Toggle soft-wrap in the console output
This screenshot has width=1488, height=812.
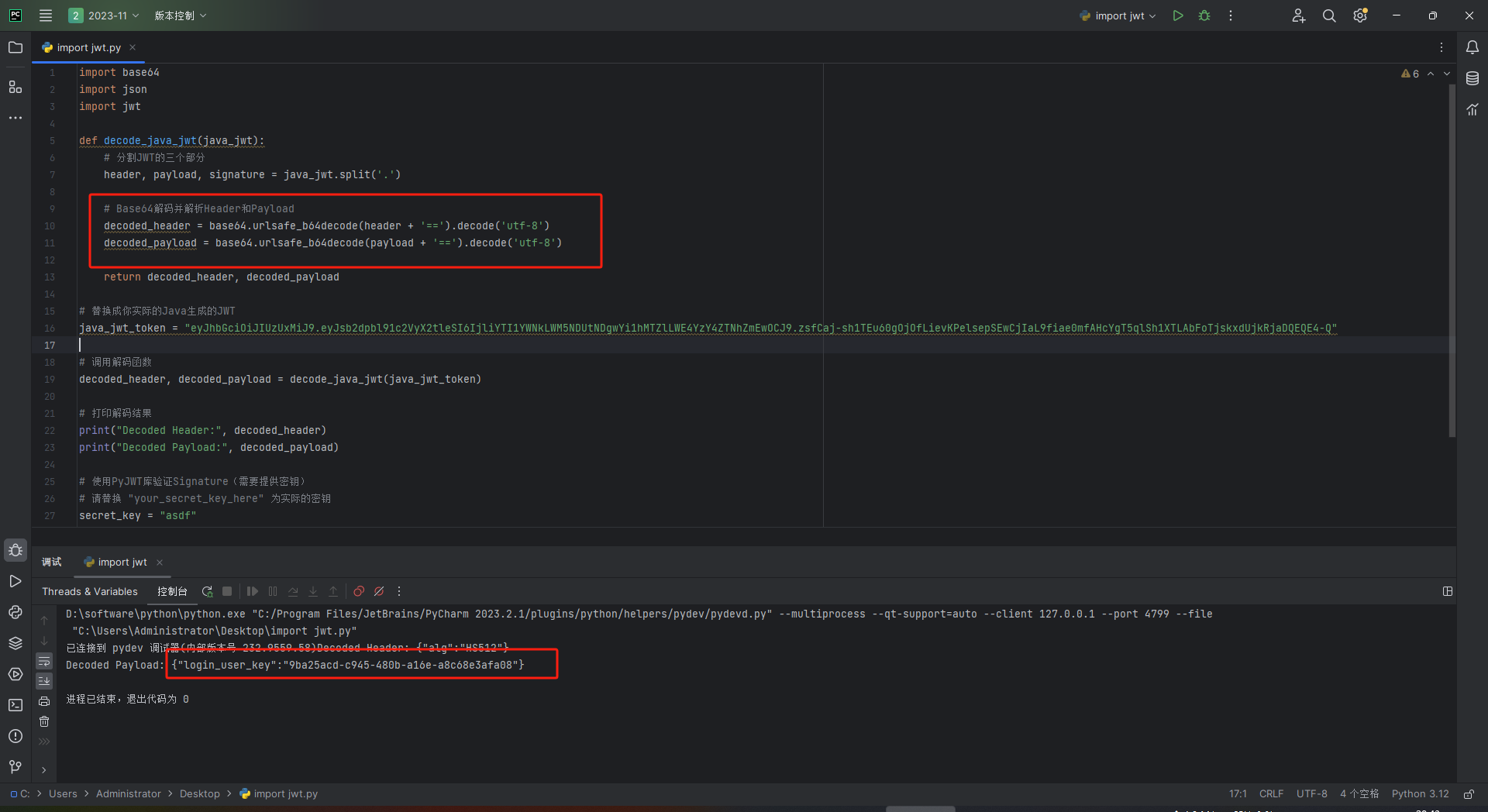(x=44, y=661)
